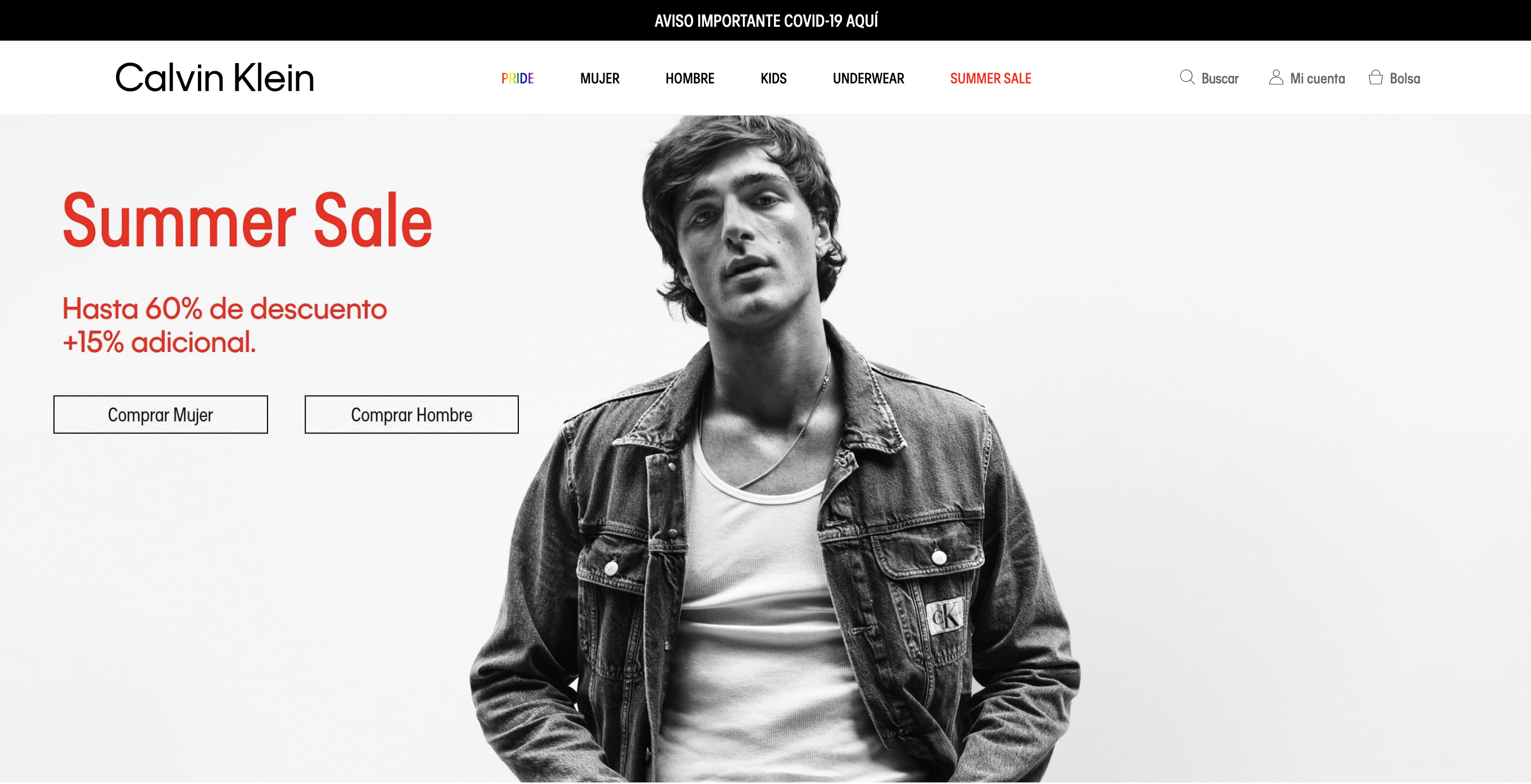Select the red SUMMER SALE nav link
This screenshot has width=1531, height=784.
(x=990, y=79)
